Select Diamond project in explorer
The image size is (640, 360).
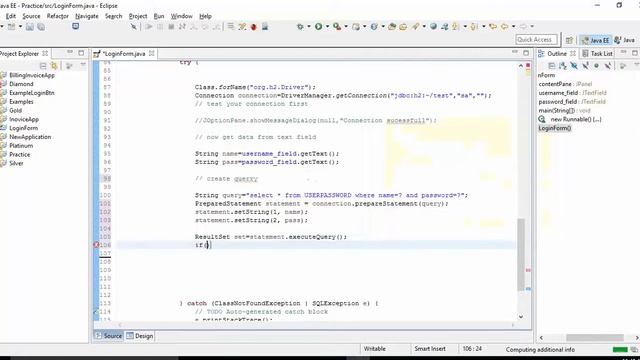click(x=21, y=84)
